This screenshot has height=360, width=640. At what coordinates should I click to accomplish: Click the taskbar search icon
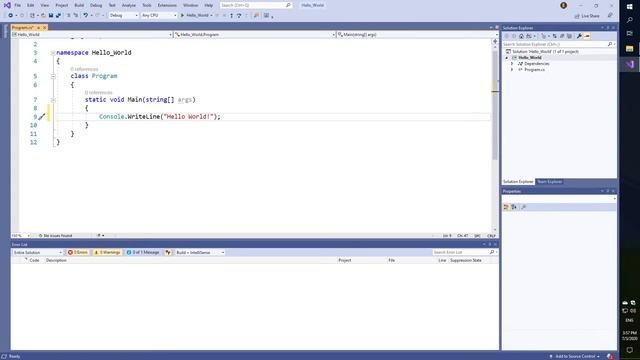tap(629, 20)
